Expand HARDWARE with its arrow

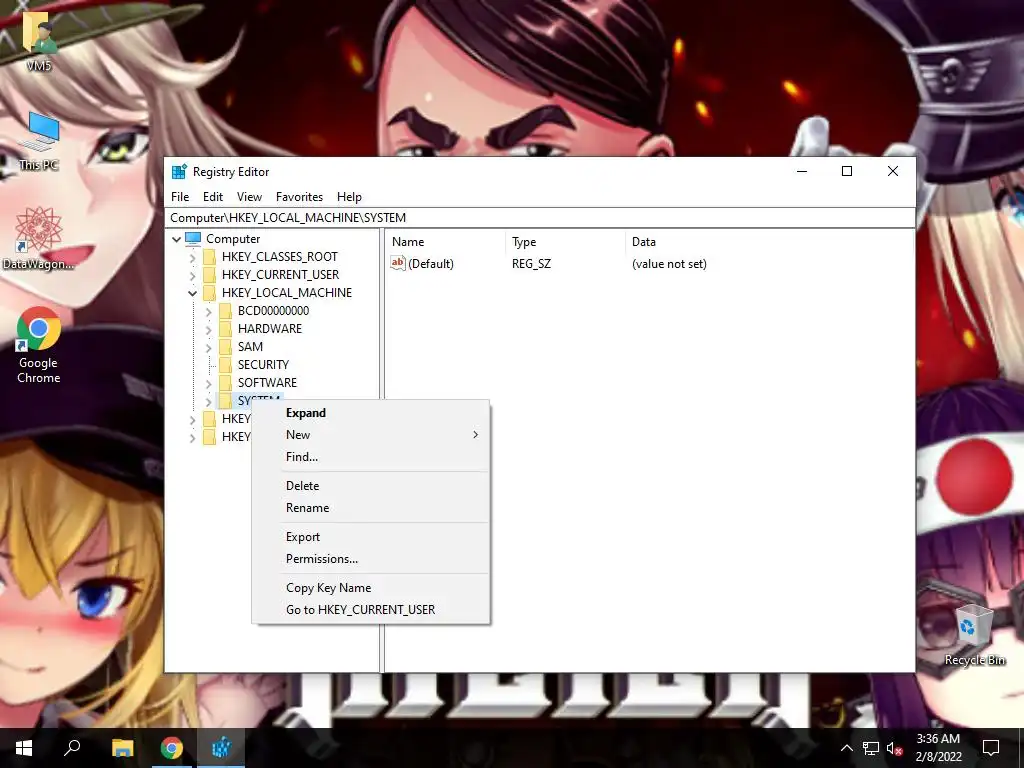(208, 329)
